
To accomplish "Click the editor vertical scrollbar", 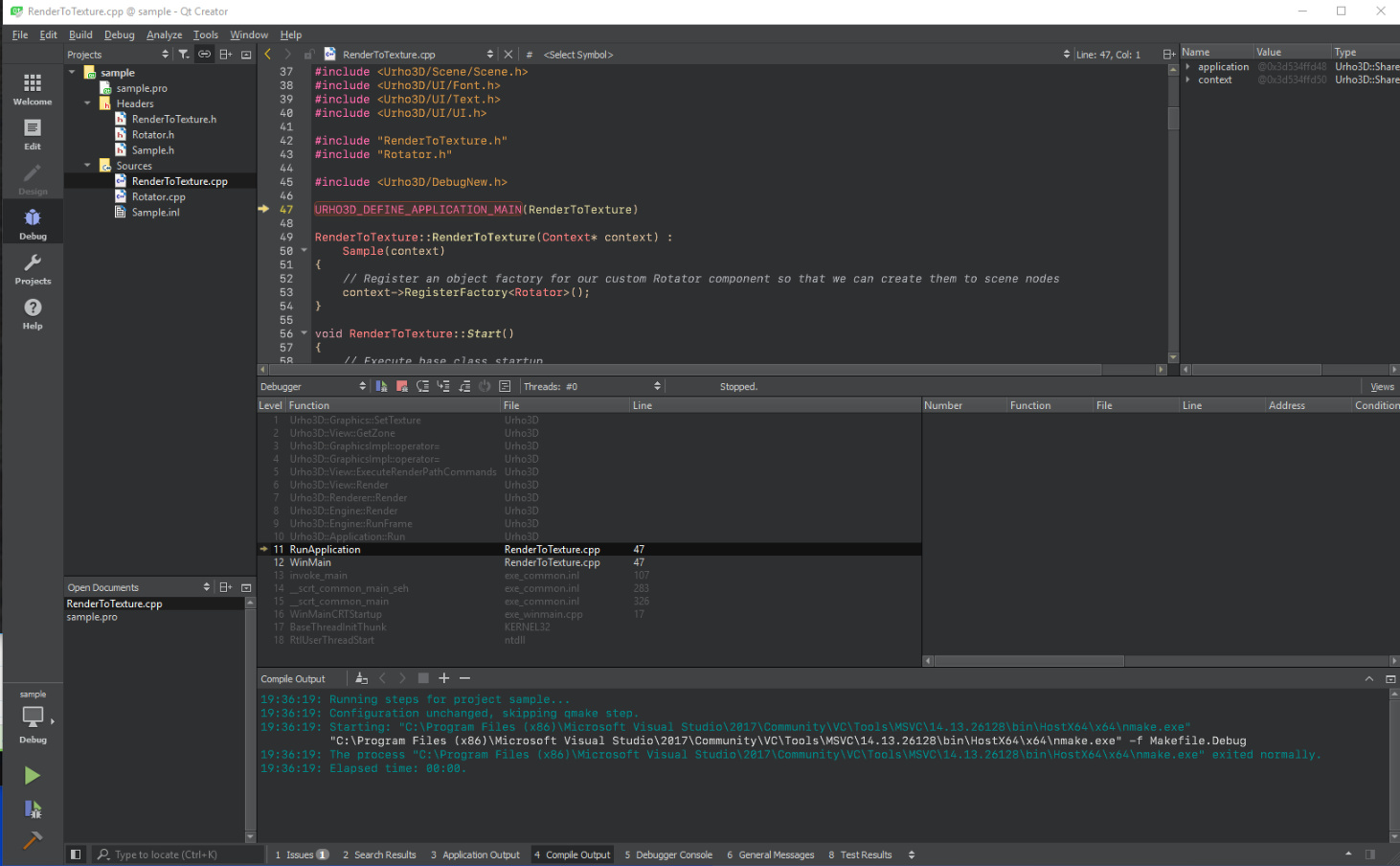I will (1173, 213).
